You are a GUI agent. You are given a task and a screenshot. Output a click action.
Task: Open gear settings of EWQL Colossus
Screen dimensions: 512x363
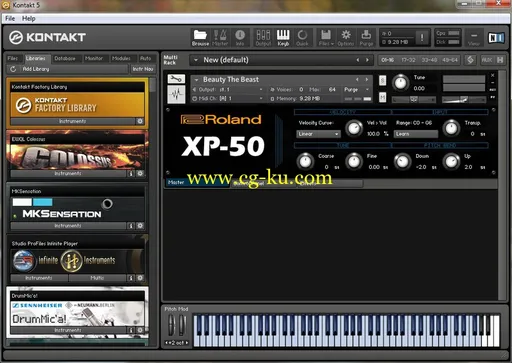pyautogui.click(x=140, y=173)
